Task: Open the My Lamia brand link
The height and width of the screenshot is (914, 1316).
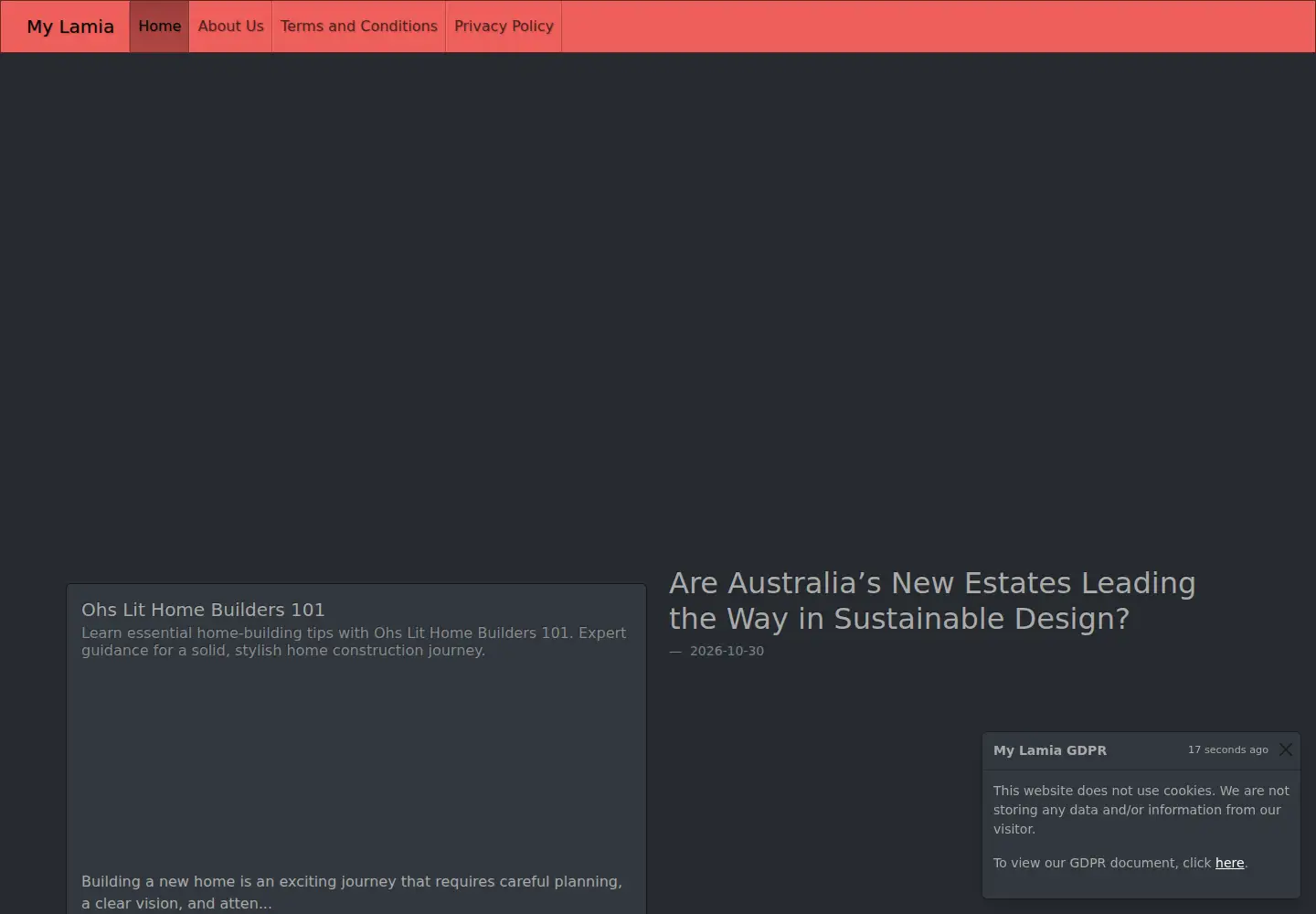Action: 70,27
